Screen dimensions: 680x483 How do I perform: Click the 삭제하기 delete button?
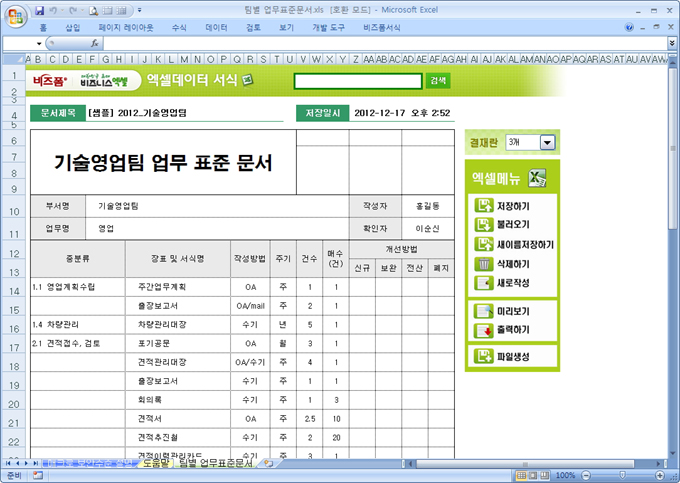point(503,264)
